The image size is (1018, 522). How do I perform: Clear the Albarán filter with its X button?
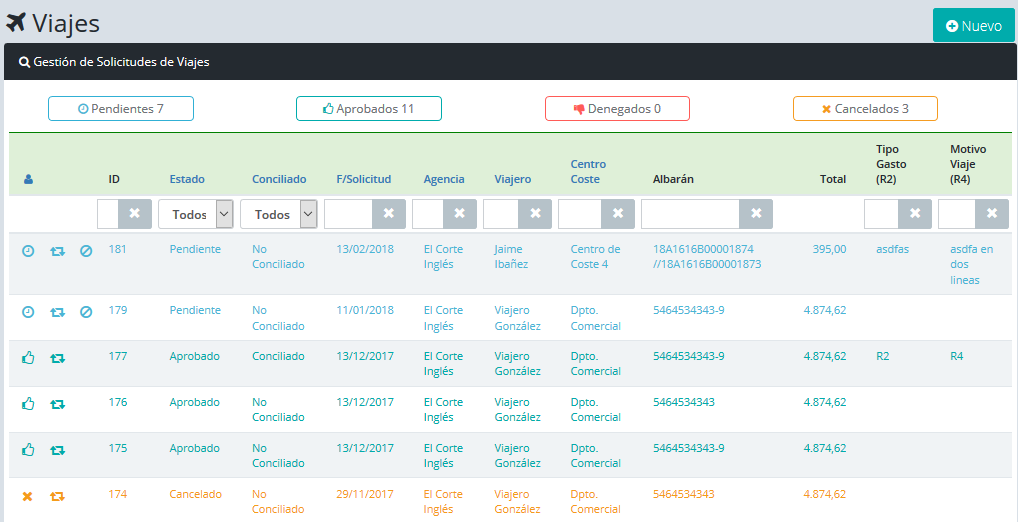coord(756,214)
